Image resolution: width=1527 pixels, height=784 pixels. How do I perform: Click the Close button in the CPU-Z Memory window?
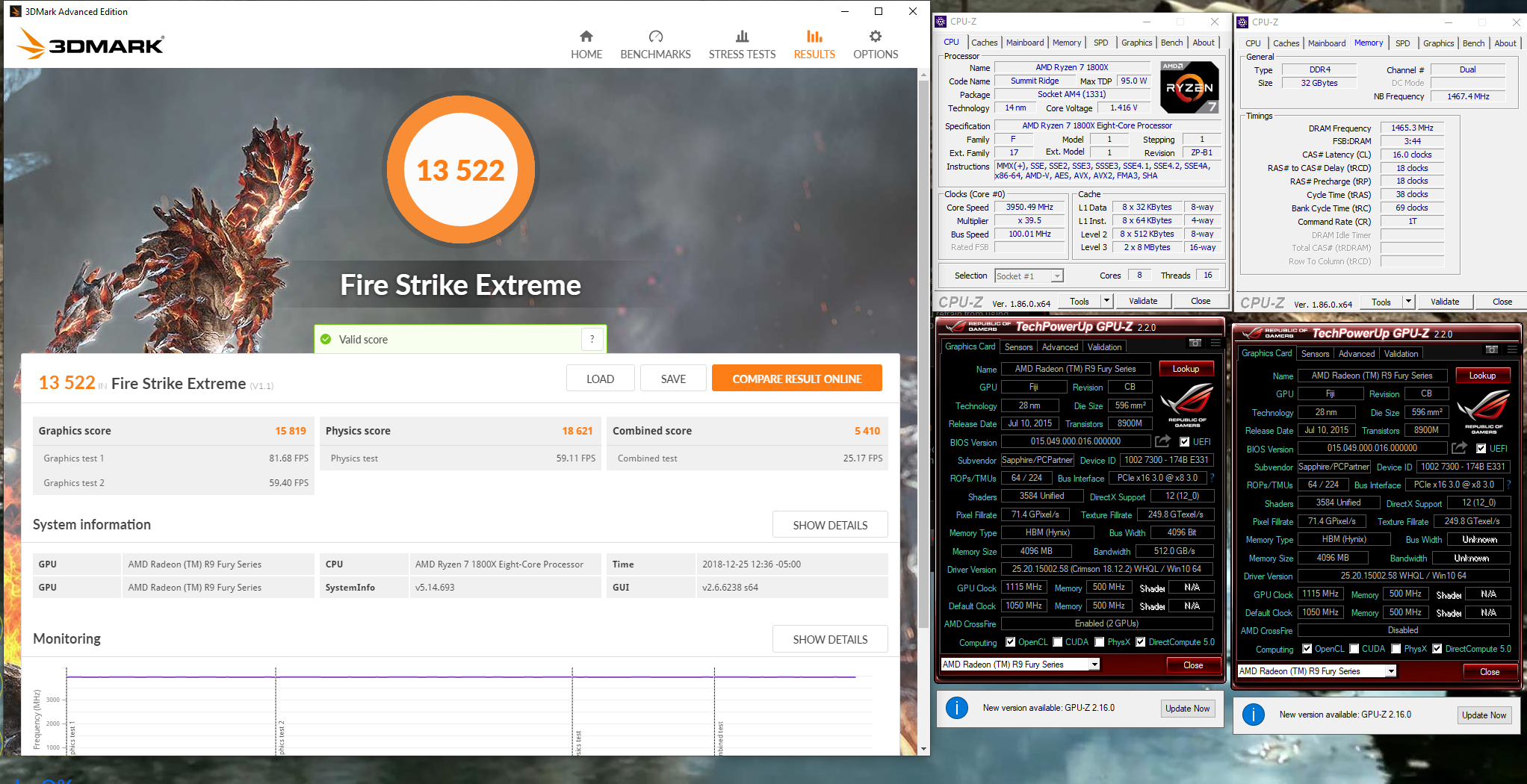click(1502, 302)
